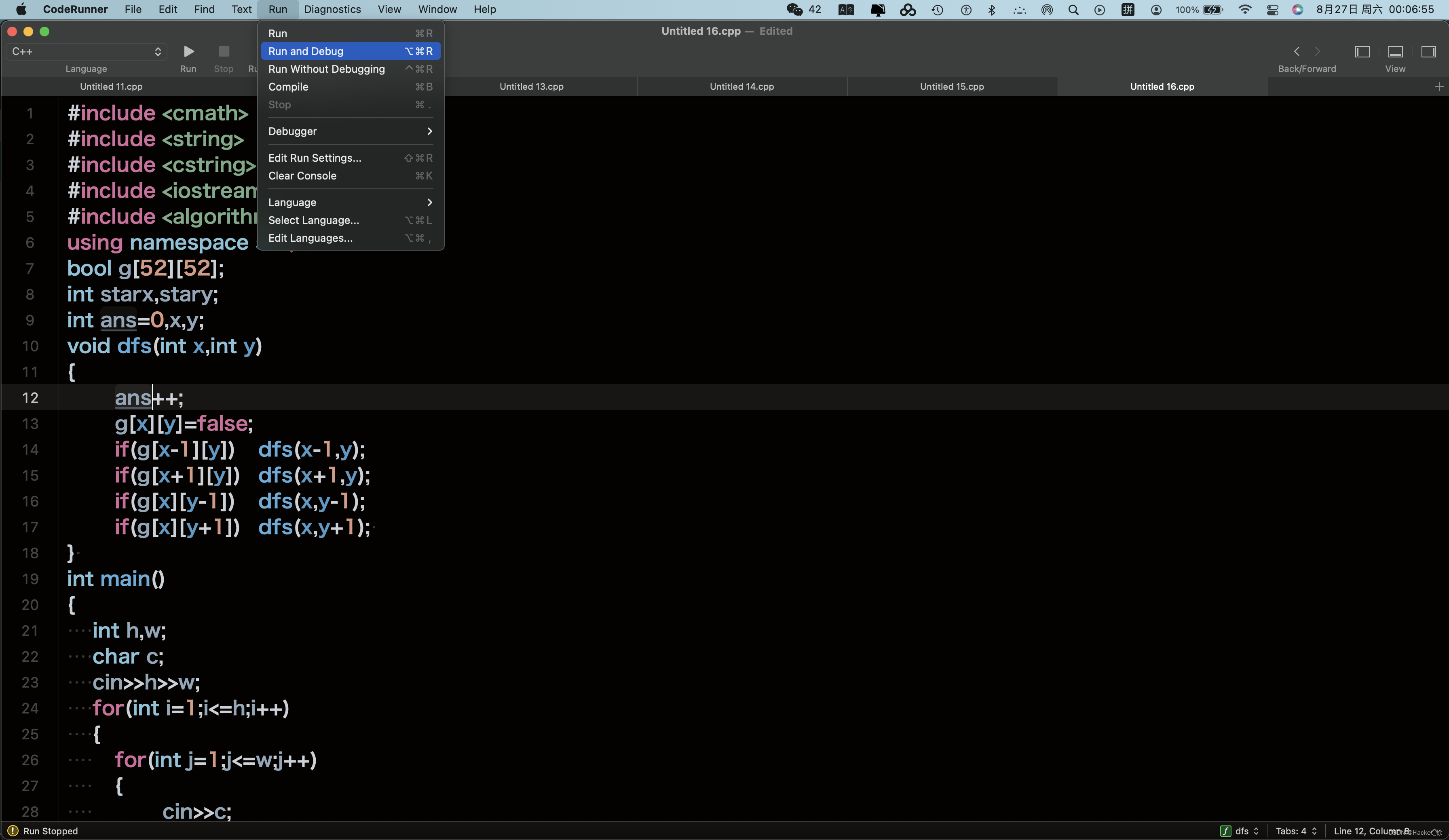Choose Clear Console from Run menu
1449x840 pixels.
click(x=302, y=175)
